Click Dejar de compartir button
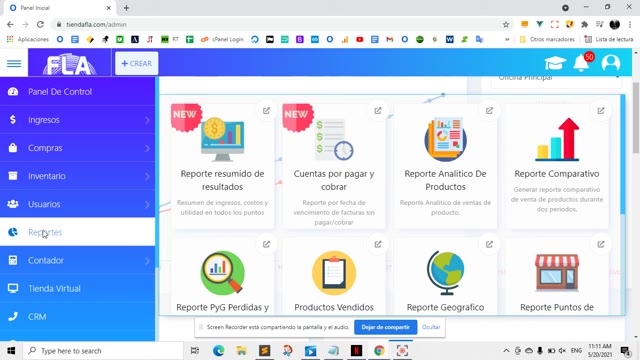This screenshot has width=640, height=360. click(x=385, y=327)
